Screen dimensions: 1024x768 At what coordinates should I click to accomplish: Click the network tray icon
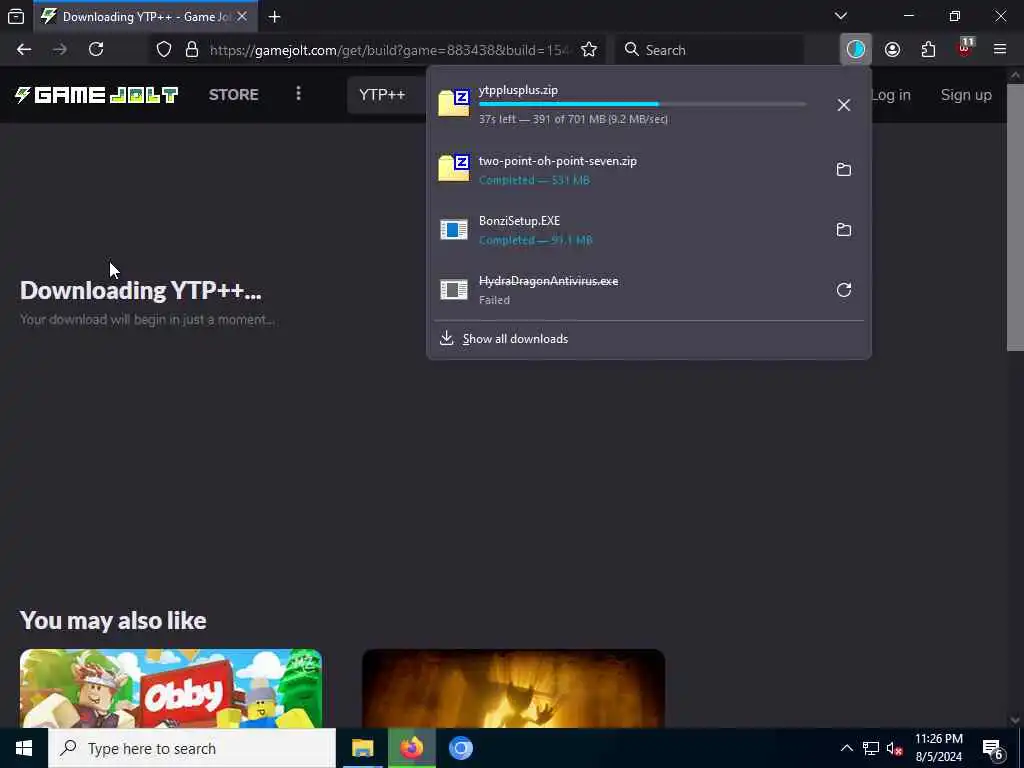pos(871,748)
